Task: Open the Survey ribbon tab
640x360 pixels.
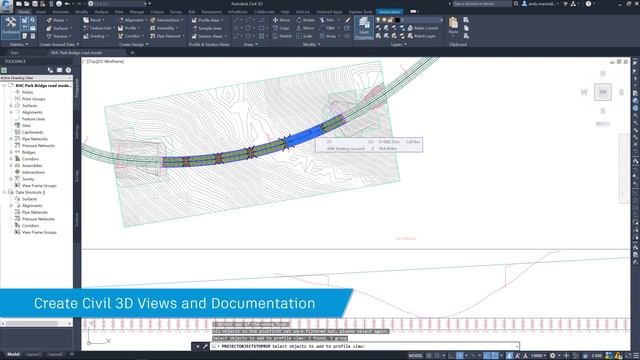Action: (176, 12)
